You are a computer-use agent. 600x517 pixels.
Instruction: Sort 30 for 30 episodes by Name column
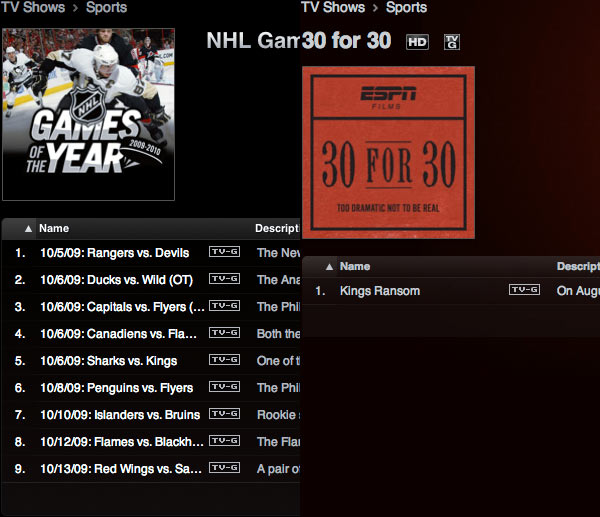coord(355,267)
